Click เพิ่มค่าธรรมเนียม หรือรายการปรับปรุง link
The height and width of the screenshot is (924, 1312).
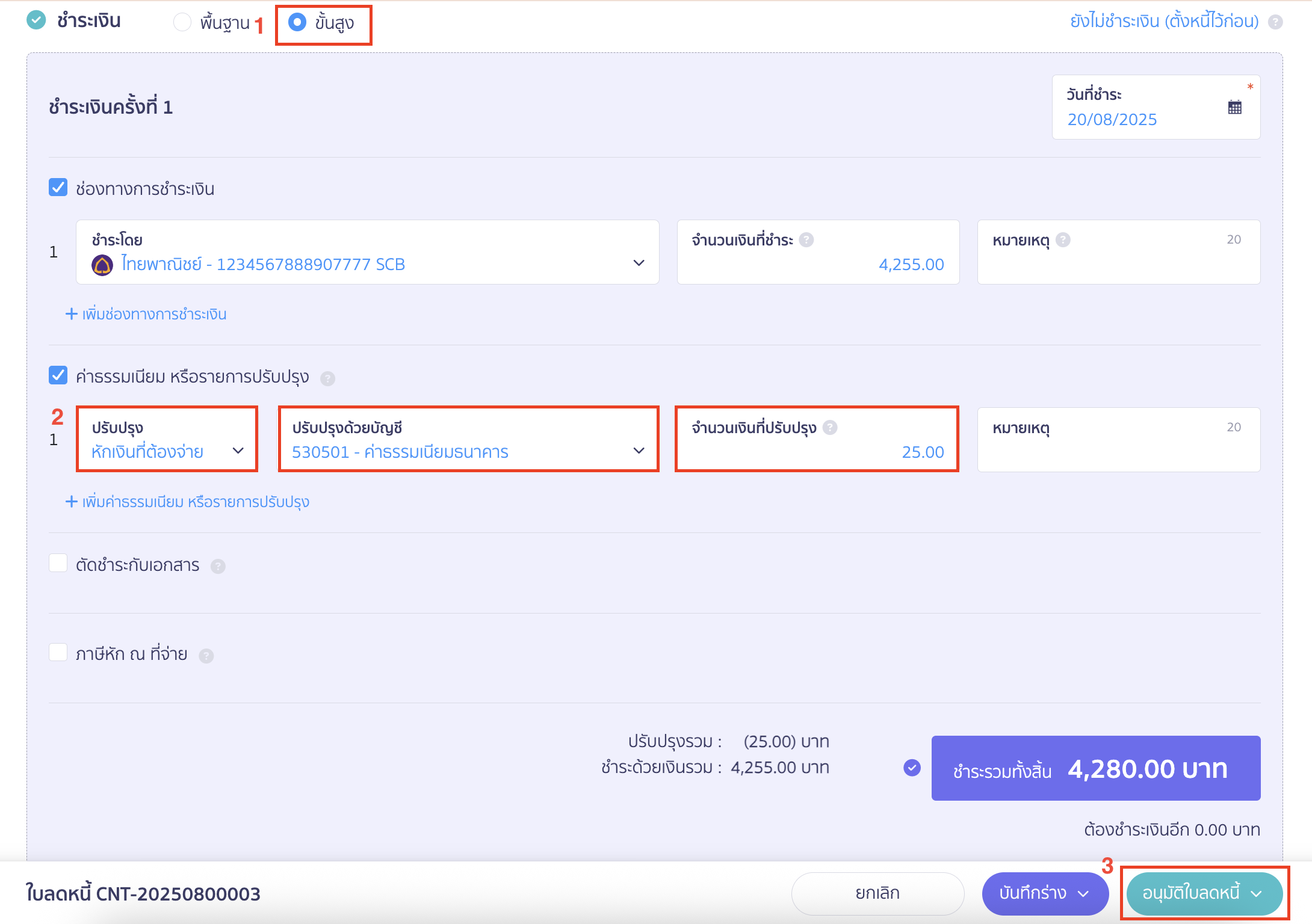coord(187,502)
